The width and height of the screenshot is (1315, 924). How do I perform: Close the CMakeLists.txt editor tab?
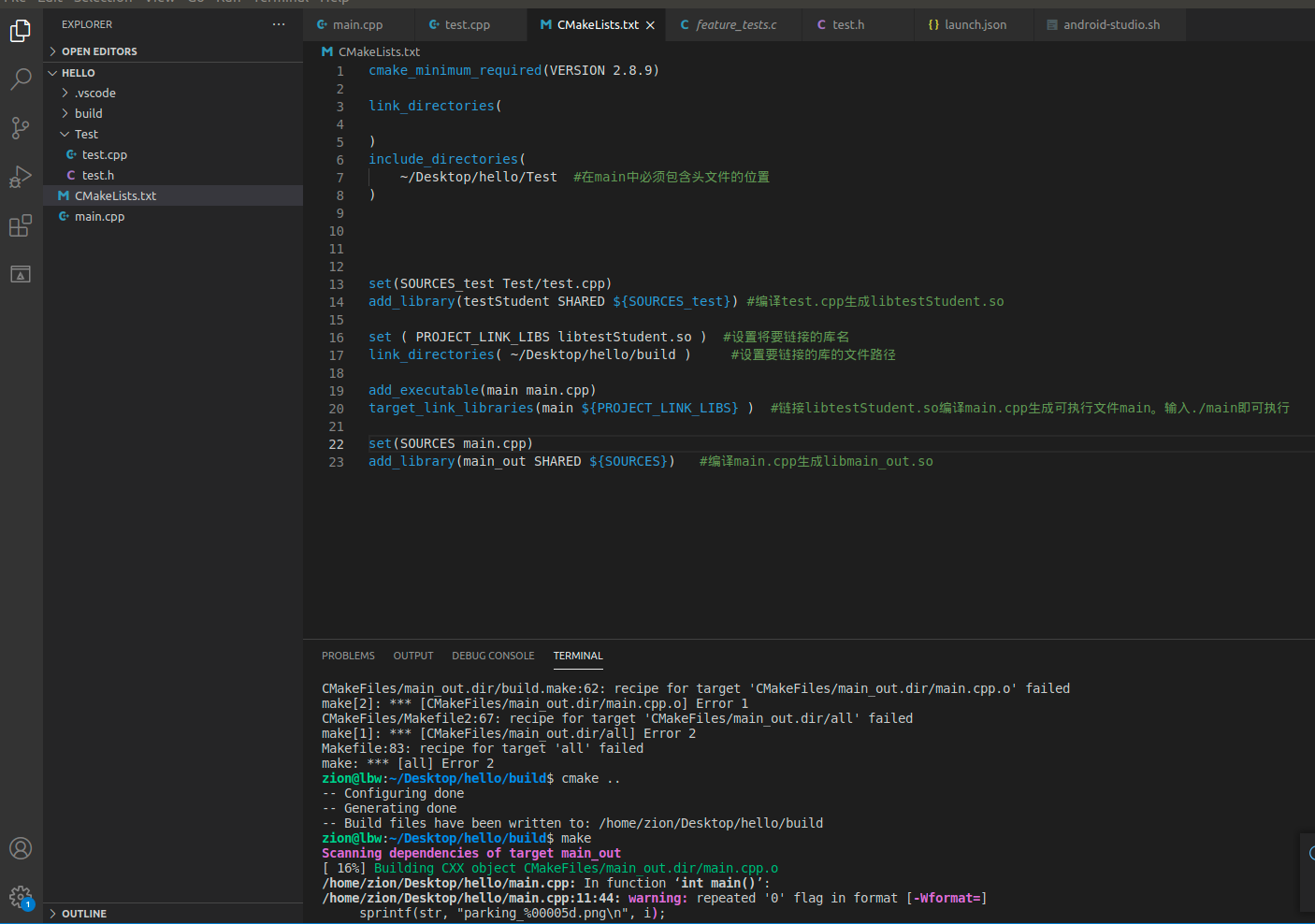pos(650,25)
